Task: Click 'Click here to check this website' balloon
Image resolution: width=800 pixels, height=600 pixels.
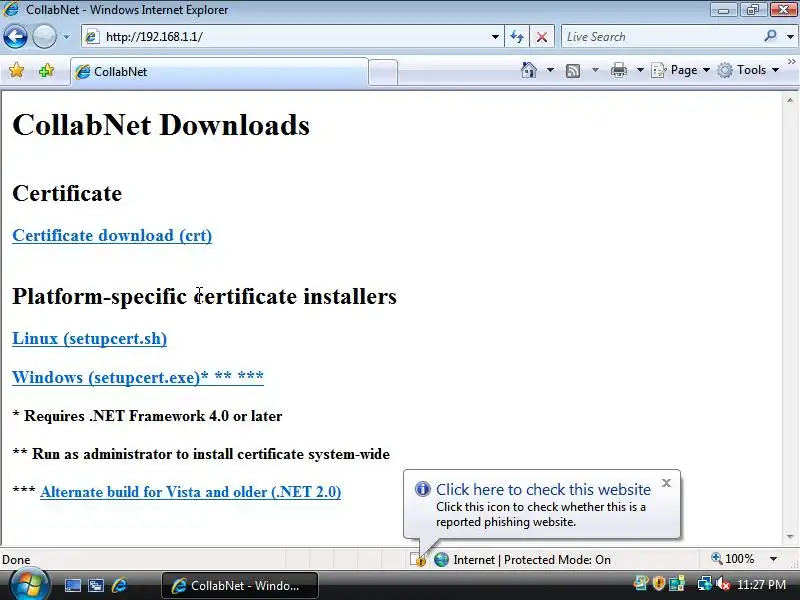Action: tap(543, 489)
